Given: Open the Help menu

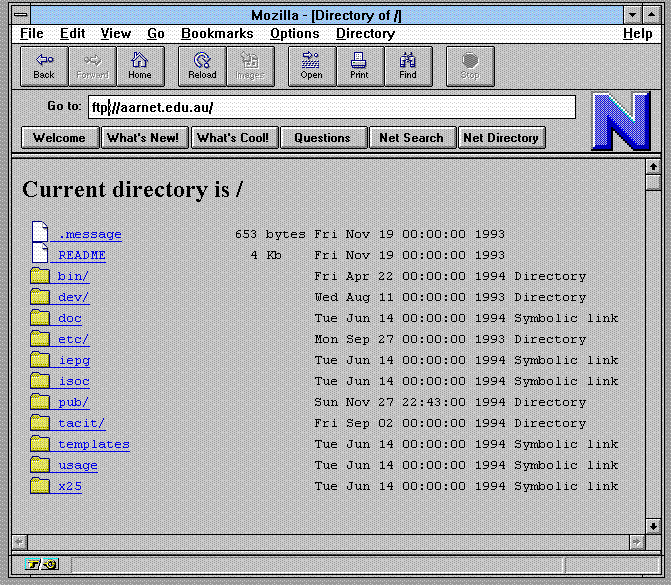Looking at the screenshot, I should pyautogui.click(x=638, y=33).
